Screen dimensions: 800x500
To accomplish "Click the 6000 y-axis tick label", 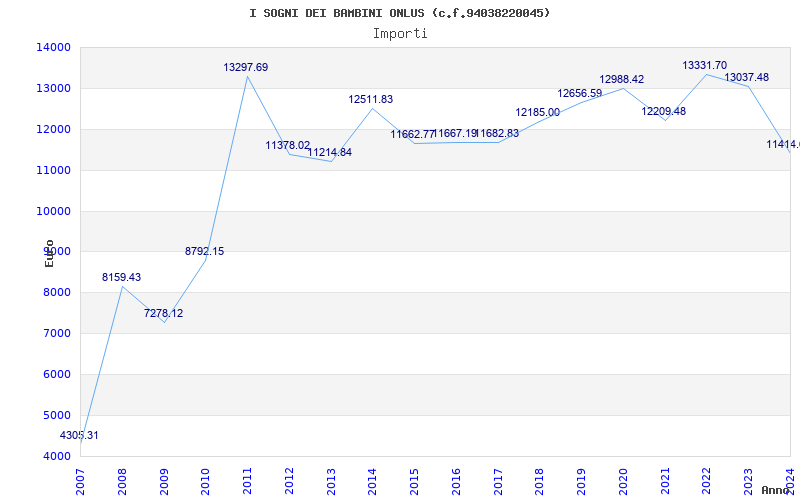I will (56, 374).
